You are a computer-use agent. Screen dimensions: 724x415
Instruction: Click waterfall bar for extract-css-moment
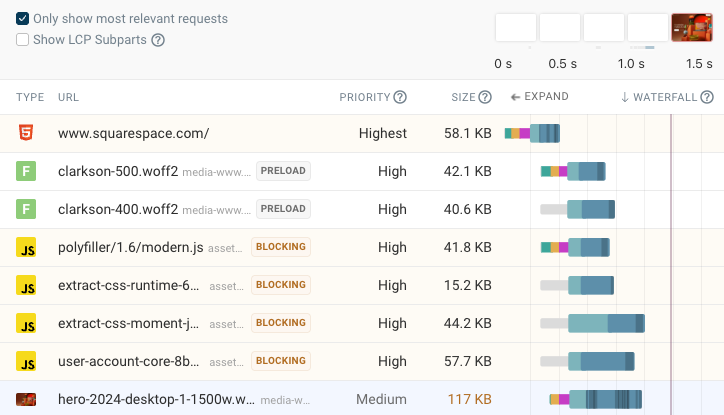pyautogui.click(x=592, y=323)
